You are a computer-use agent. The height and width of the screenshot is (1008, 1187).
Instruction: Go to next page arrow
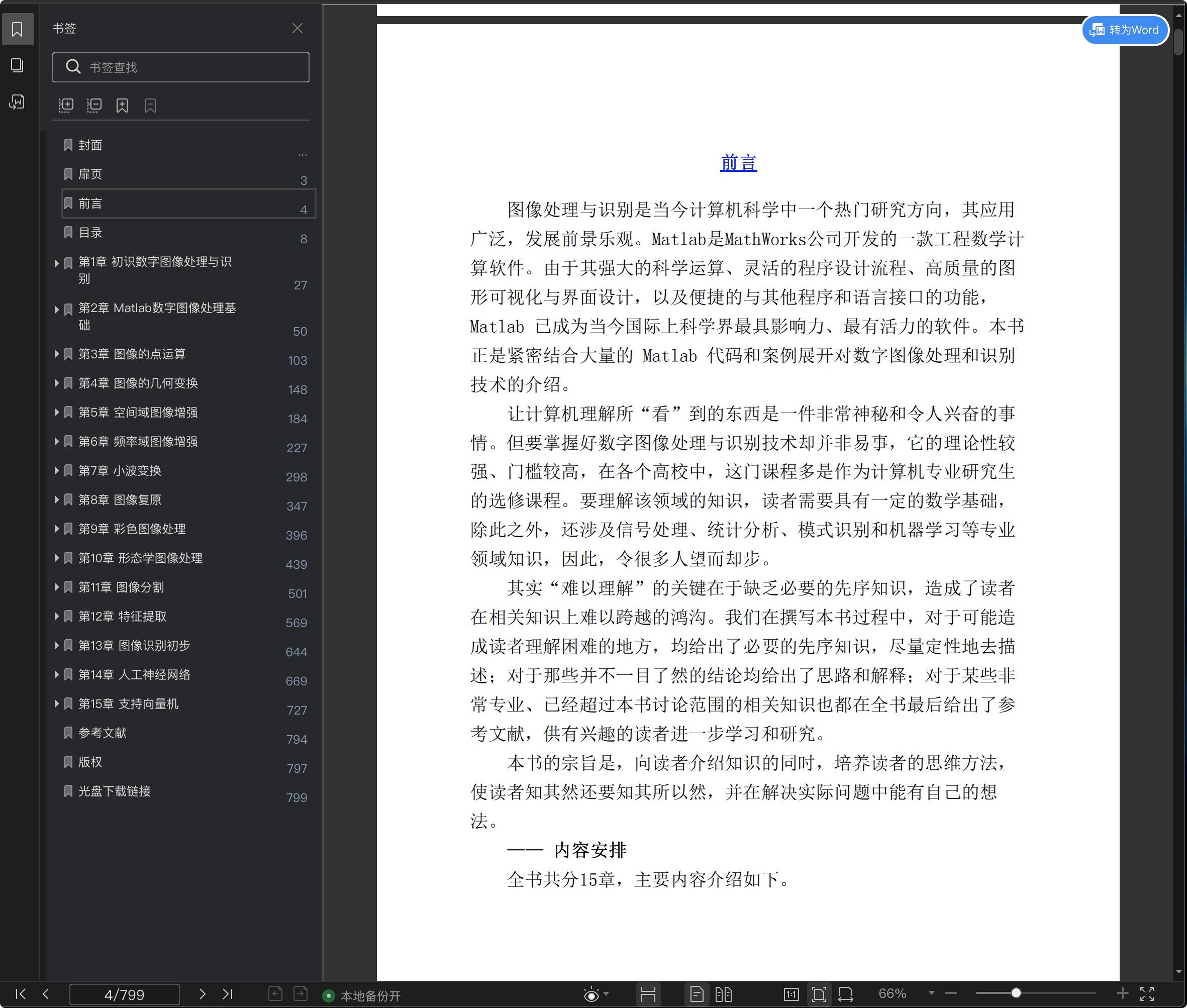click(202, 994)
